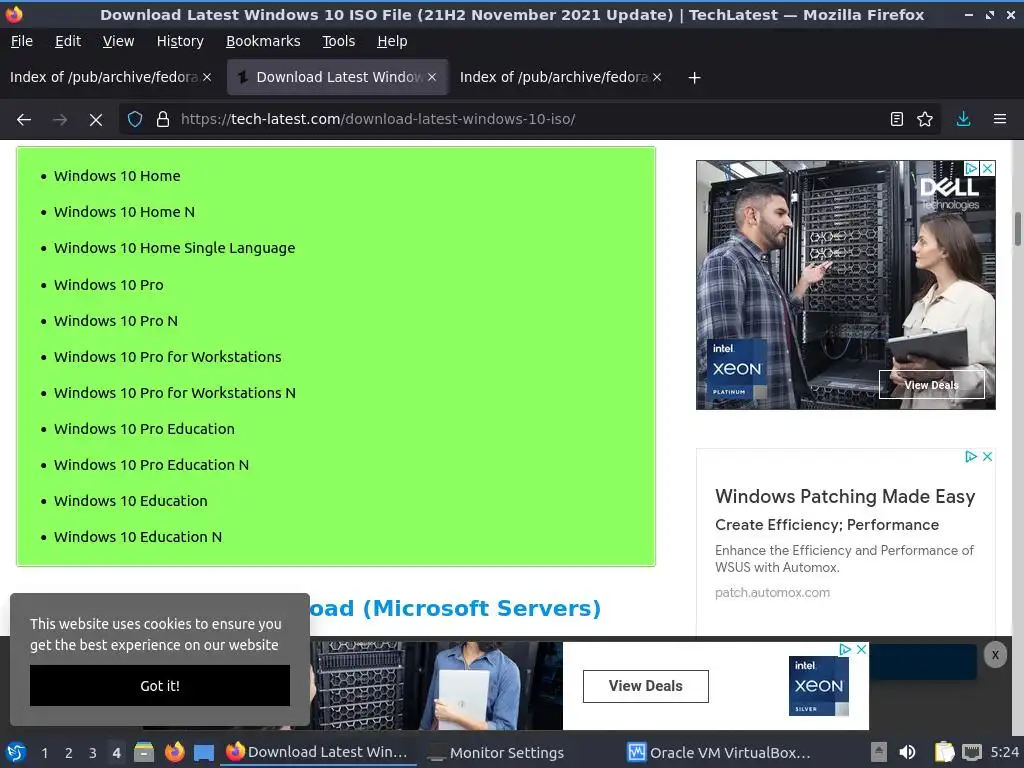Open removable media tray icon

pos(879,752)
